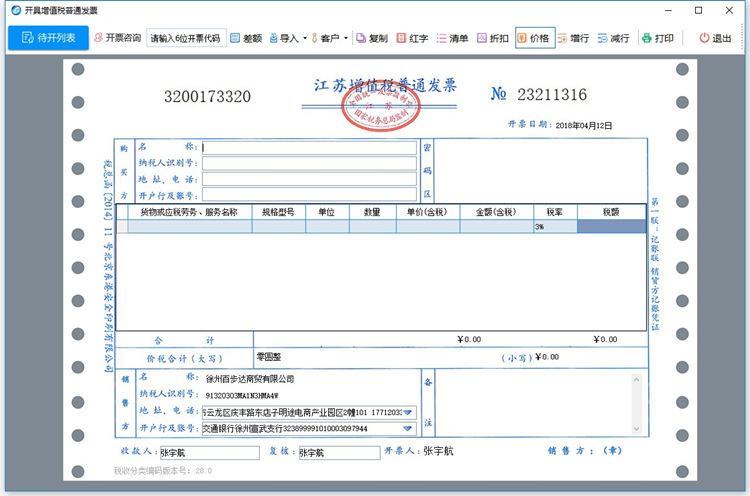Click the 零圆整 amount in words

tap(269, 357)
